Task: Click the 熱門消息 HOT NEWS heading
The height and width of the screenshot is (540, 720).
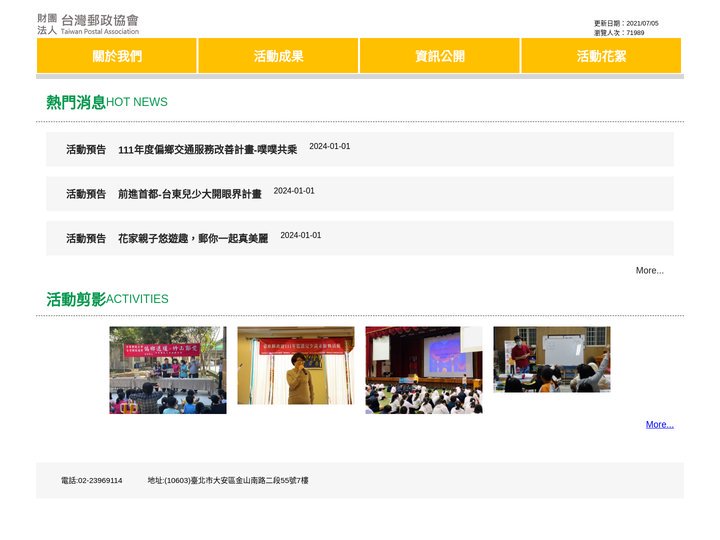Action: tap(107, 102)
